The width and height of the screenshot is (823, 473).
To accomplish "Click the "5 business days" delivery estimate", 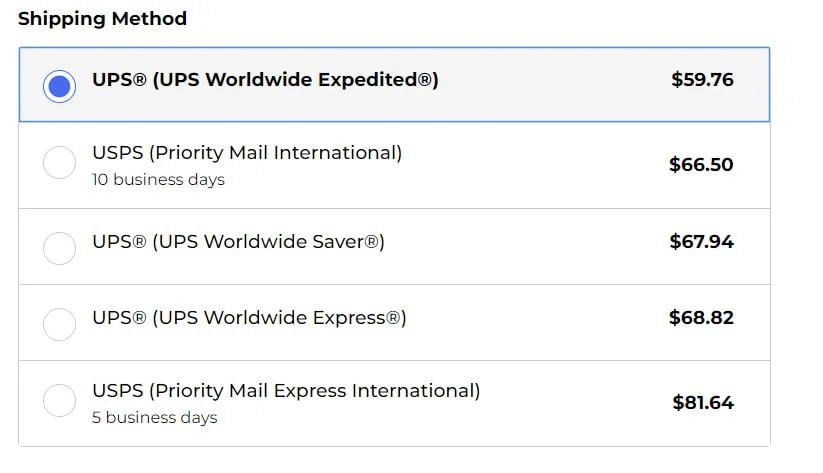I will 154,417.
